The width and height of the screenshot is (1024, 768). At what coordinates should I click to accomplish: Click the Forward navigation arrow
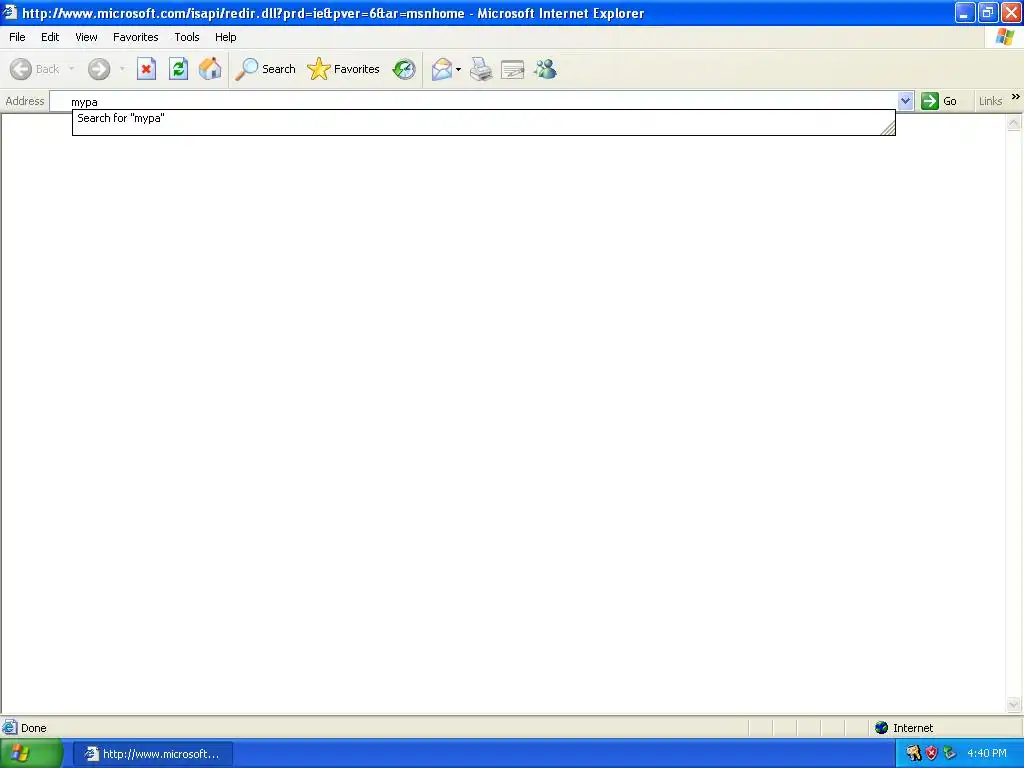pyautogui.click(x=99, y=69)
